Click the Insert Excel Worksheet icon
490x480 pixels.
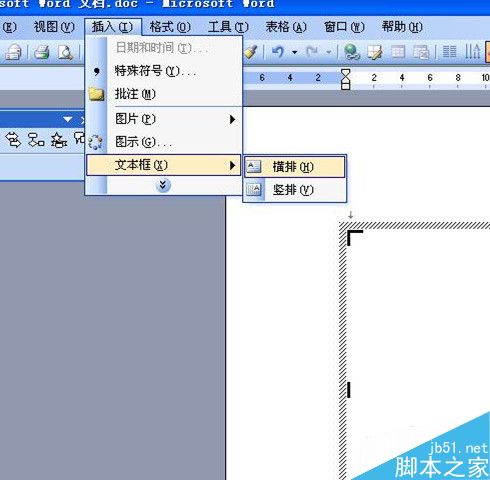pyautogui.click(x=421, y=52)
